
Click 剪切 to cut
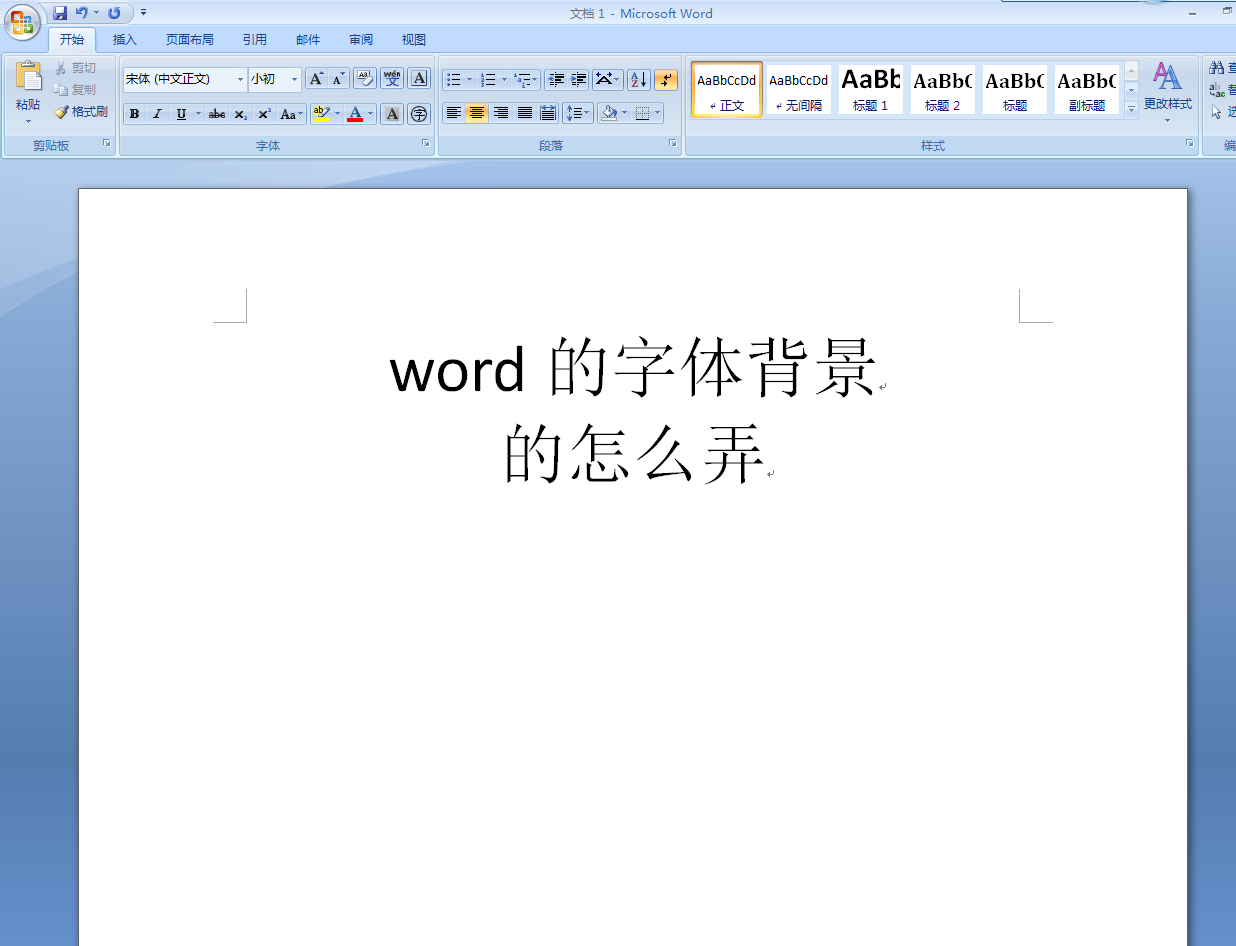click(x=76, y=68)
